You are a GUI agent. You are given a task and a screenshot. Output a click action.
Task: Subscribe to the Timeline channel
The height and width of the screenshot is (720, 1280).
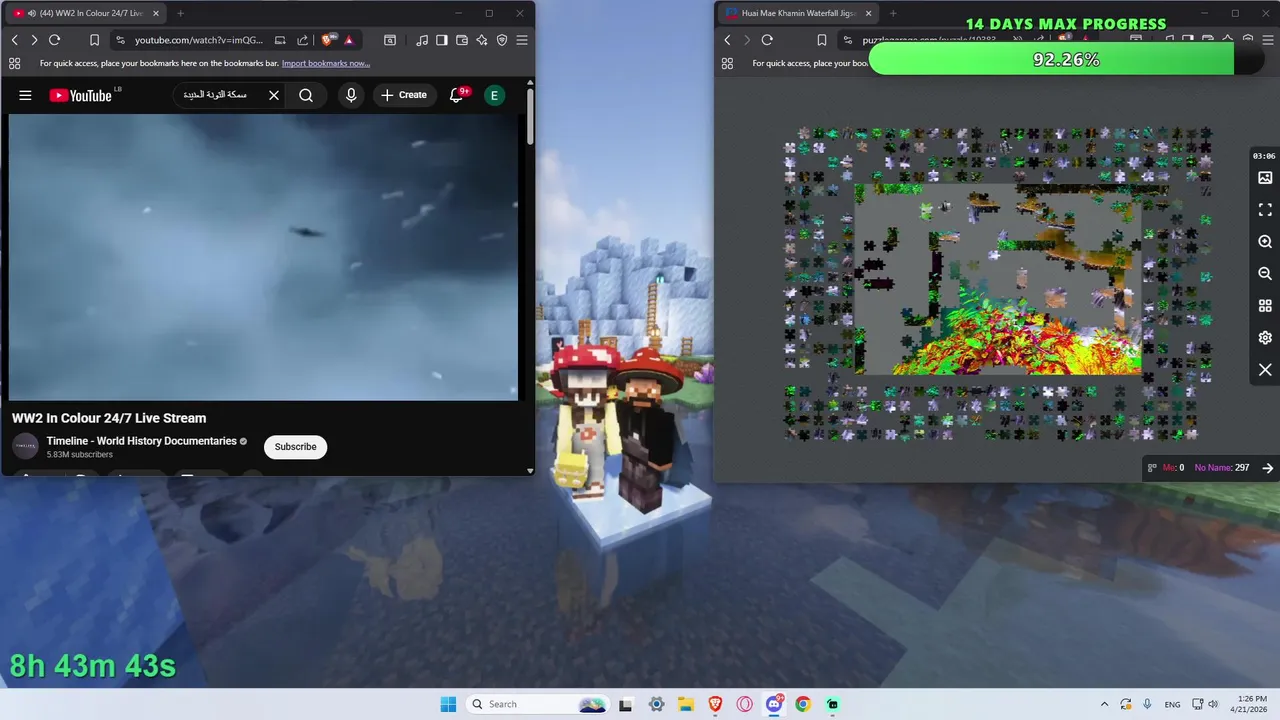[x=295, y=447]
